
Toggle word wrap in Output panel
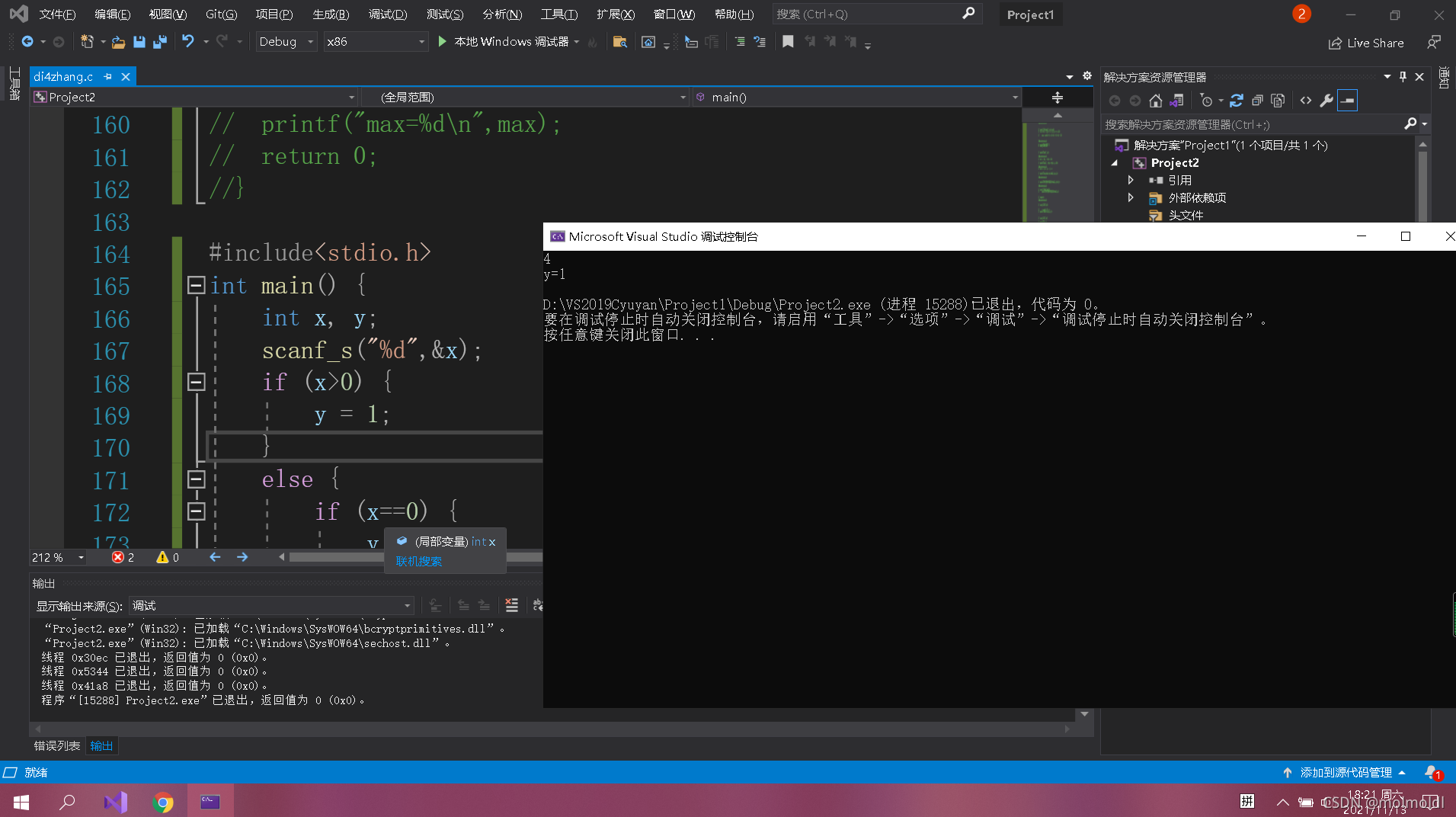[538, 605]
